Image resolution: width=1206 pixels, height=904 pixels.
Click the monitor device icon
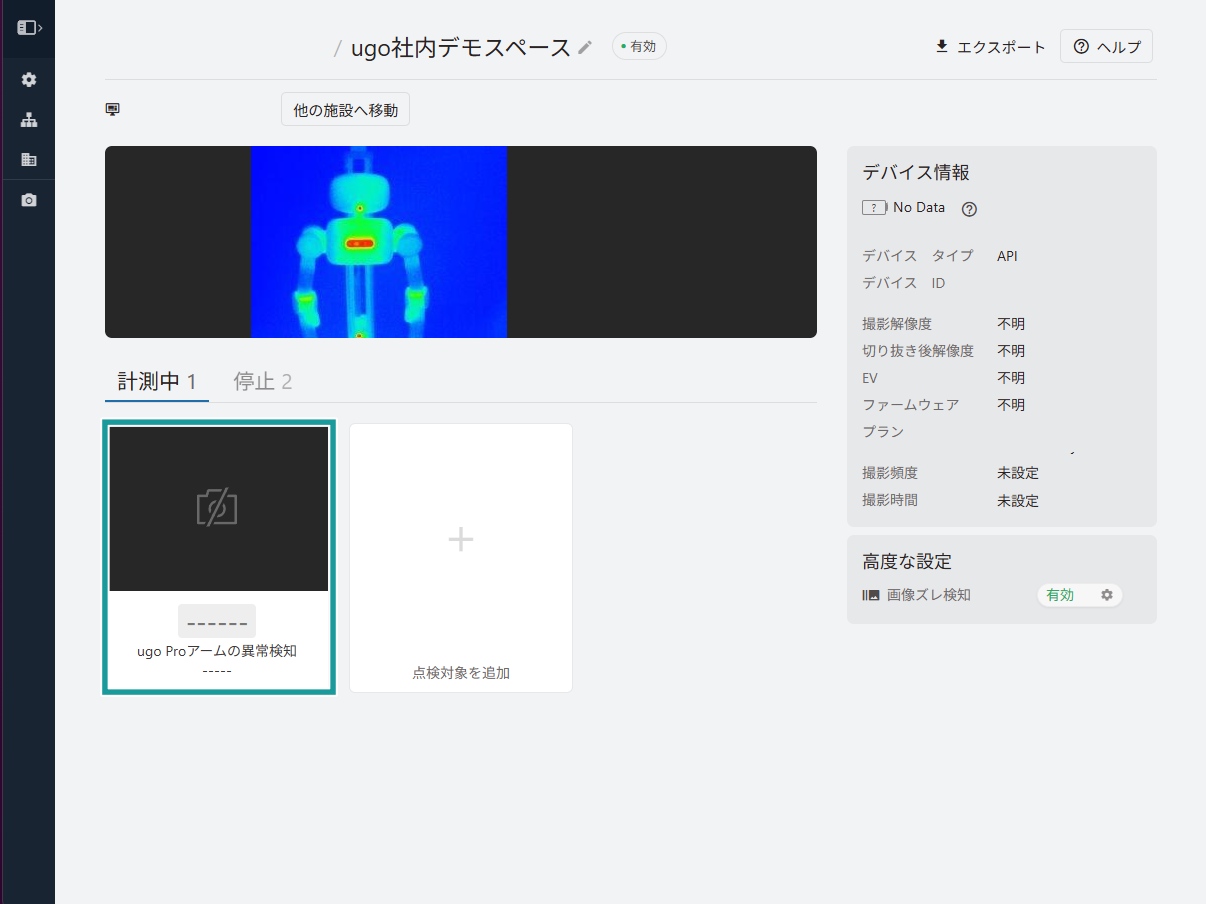(113, 109)
